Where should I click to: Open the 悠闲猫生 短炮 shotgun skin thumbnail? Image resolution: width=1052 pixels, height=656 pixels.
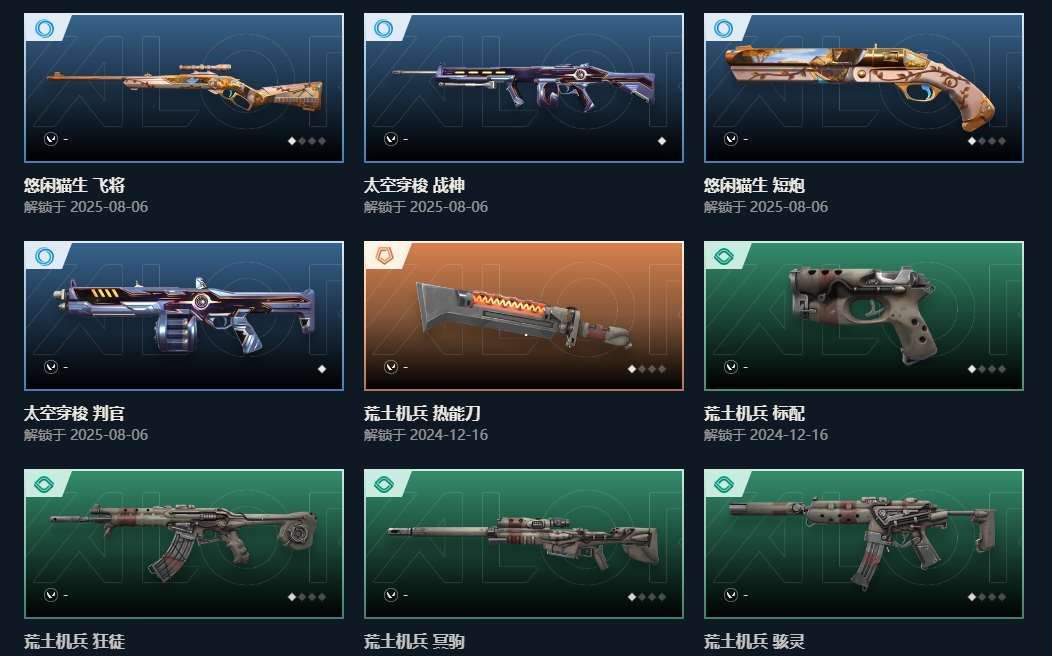[863, 88]
